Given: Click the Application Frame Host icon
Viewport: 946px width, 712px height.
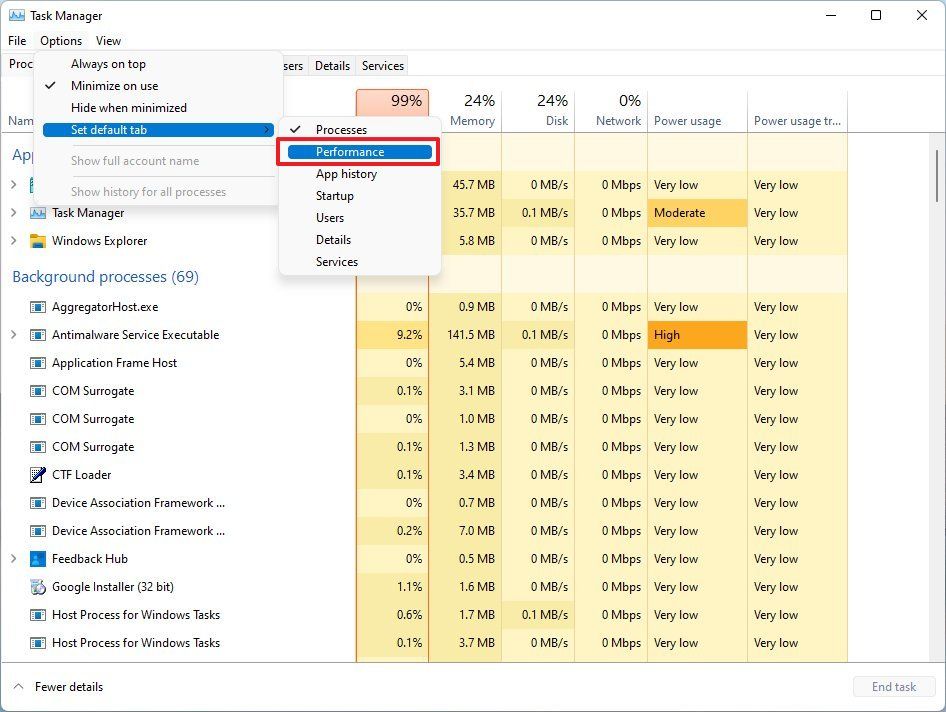Looking at the screenshot, I should [x=38, y=363].
